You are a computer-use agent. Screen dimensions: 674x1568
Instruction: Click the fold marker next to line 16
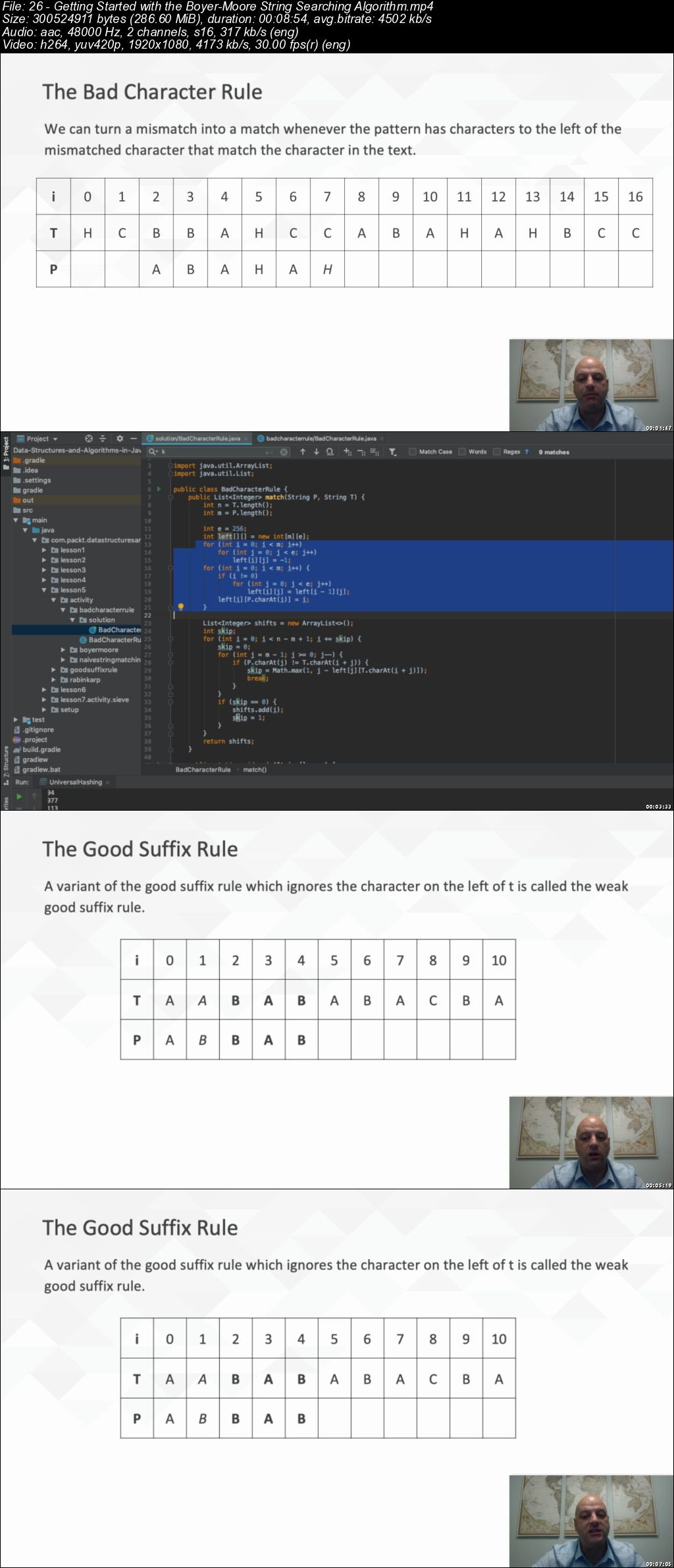coord(170,568)
